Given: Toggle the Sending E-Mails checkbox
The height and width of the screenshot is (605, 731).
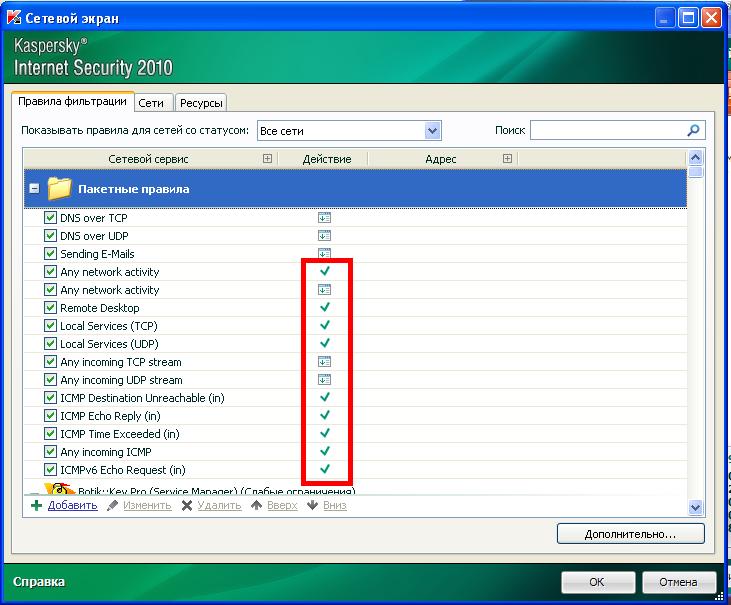Looking at the screenshot, I should tap(50, 254).
